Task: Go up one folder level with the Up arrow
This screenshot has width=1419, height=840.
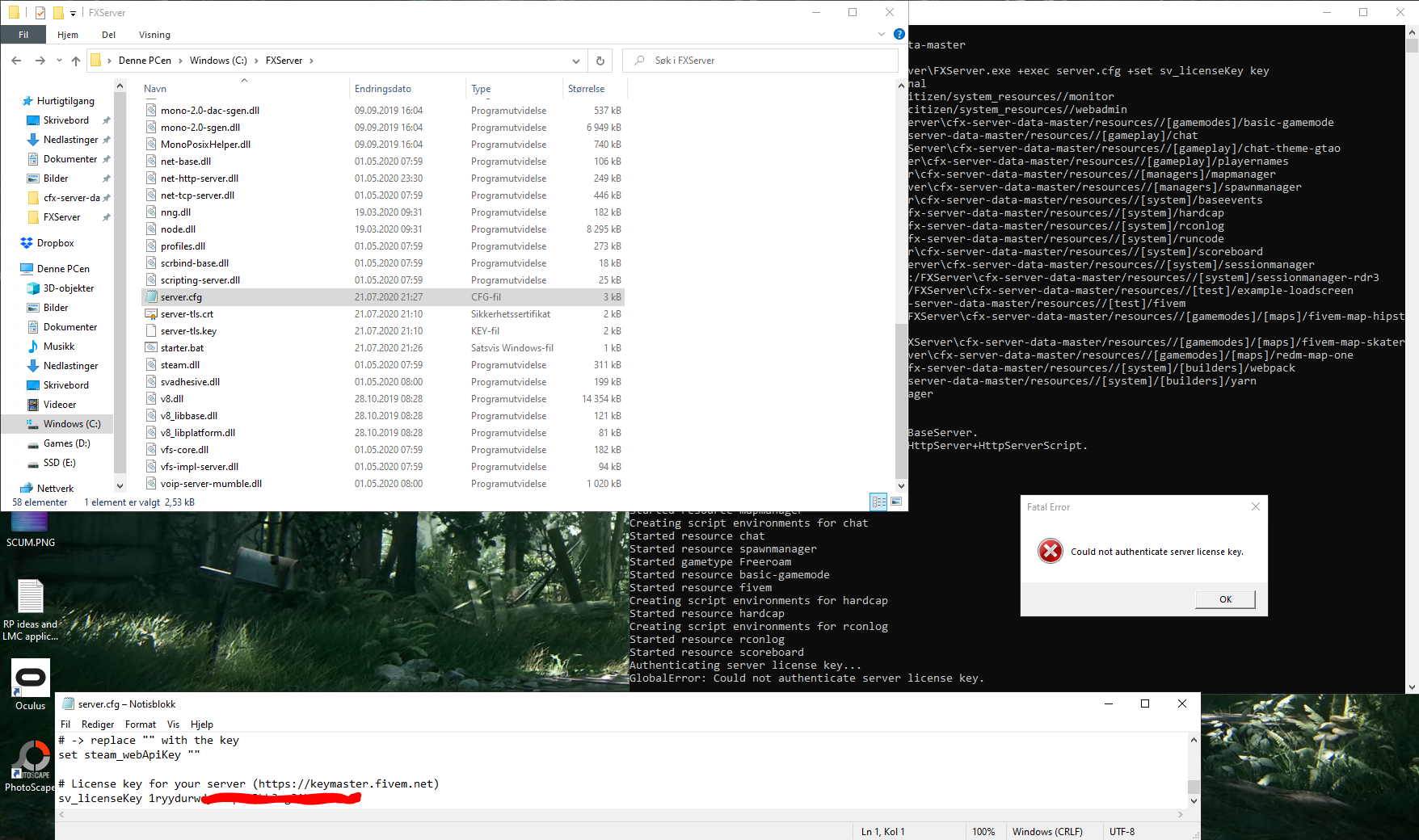Action: pos(76,61)
